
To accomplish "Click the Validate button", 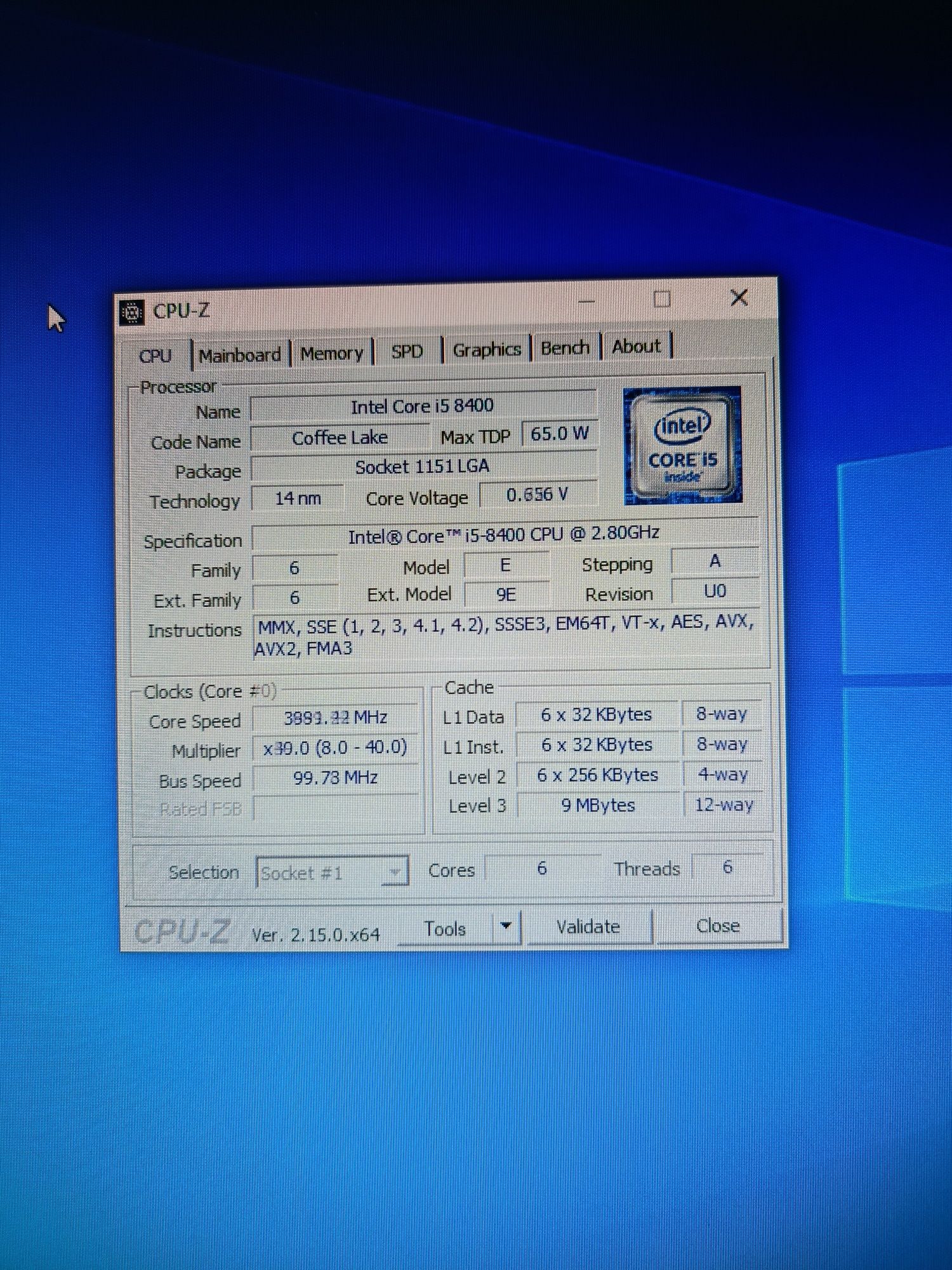I will 588,926.
